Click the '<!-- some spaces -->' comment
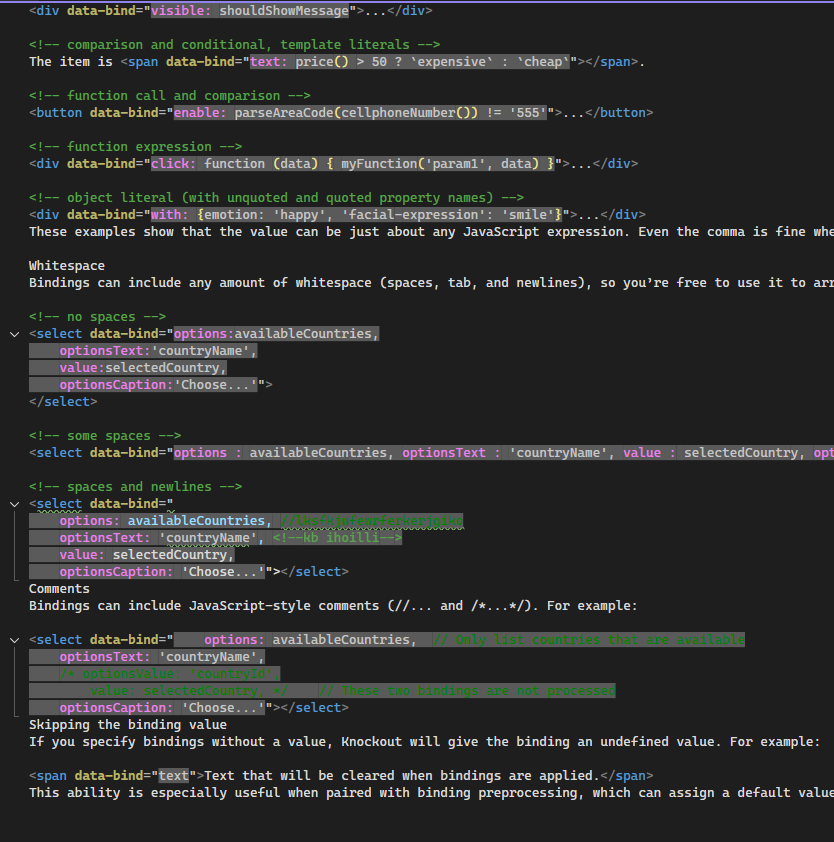834x842 pixels. [x=105, y=436]
